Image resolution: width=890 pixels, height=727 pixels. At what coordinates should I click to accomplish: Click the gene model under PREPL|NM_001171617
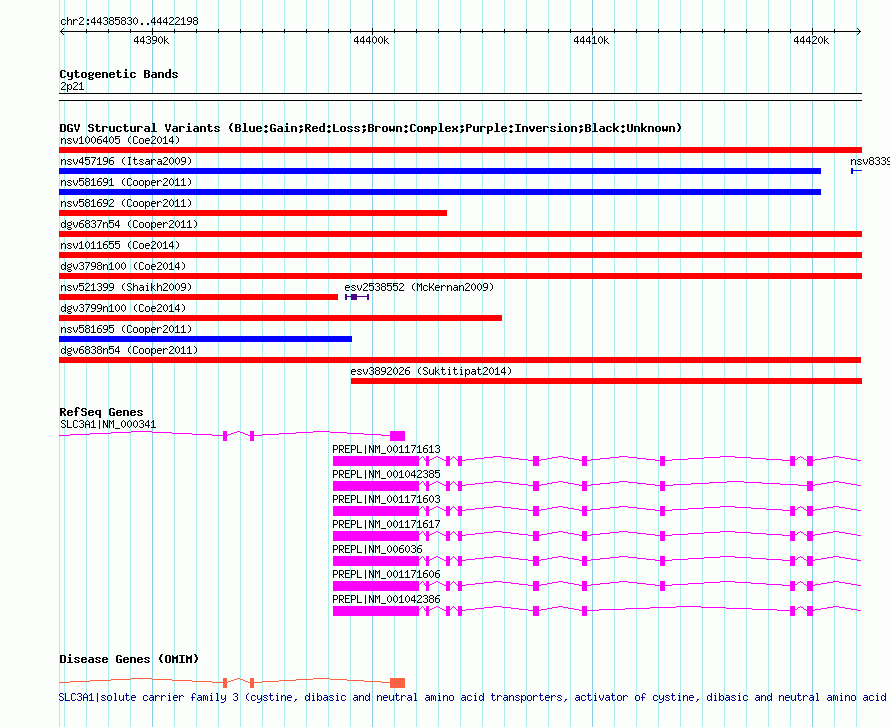[x=597, y=536]
